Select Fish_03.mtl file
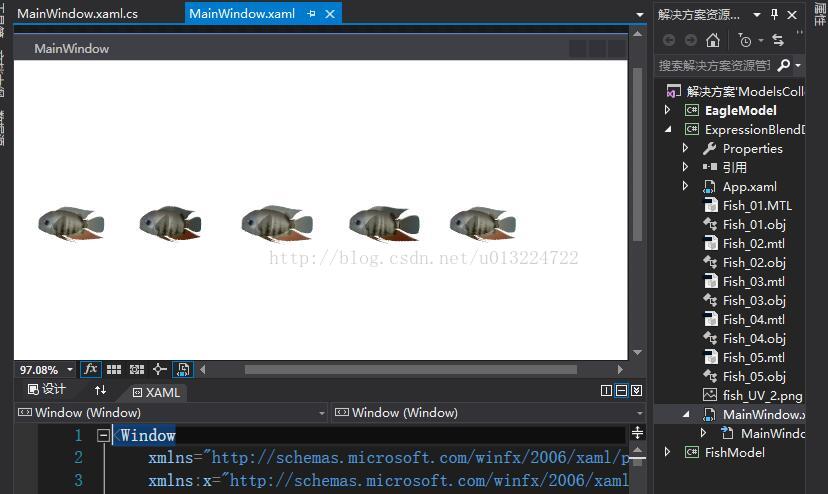The height and width of the screenshot is (494, 828). pyautogui.click(x=754, y=282)
